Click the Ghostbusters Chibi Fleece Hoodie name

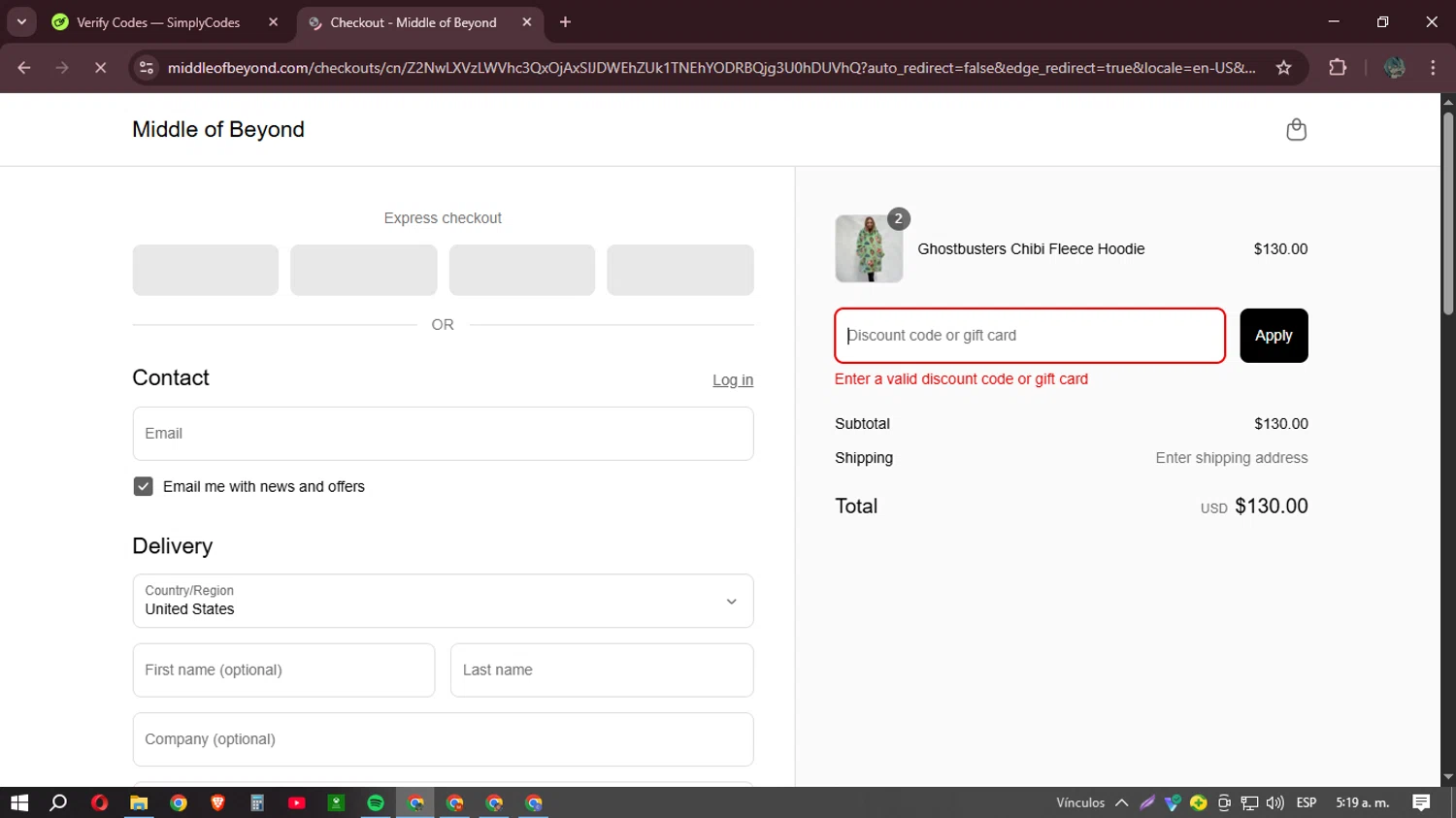pos(1031,249)
